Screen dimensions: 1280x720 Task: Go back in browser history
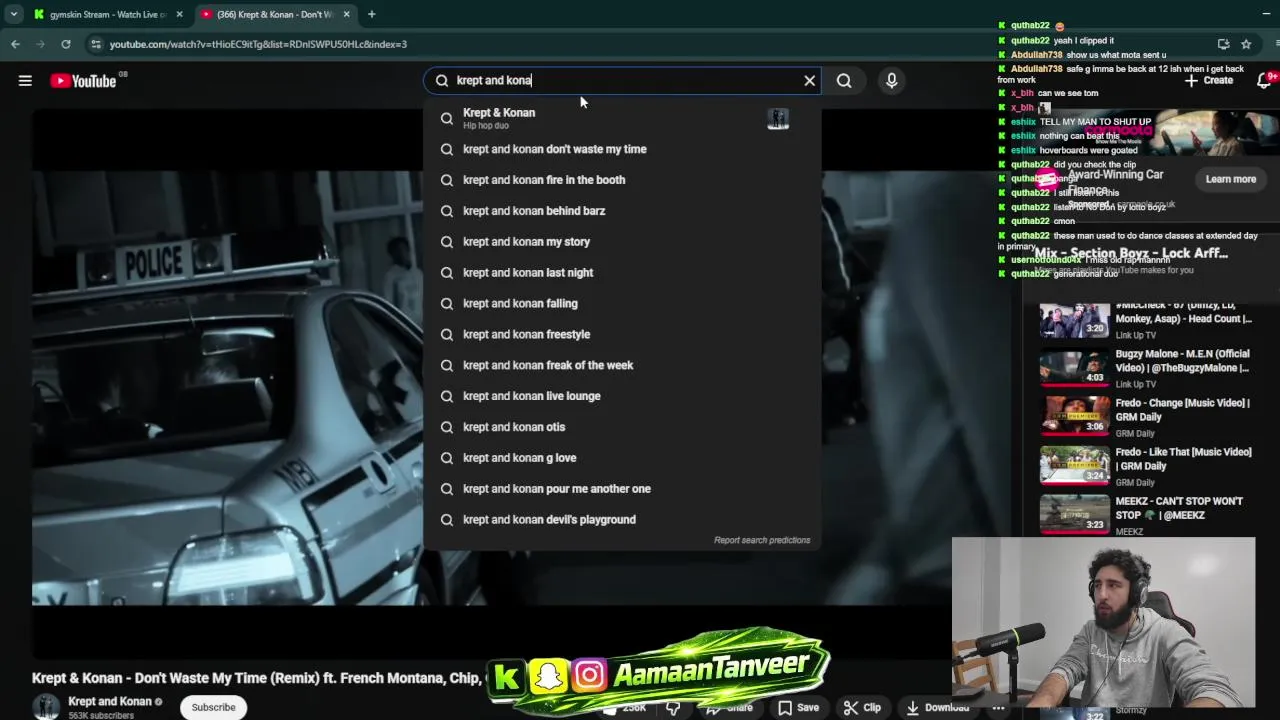tap(15, 44)
